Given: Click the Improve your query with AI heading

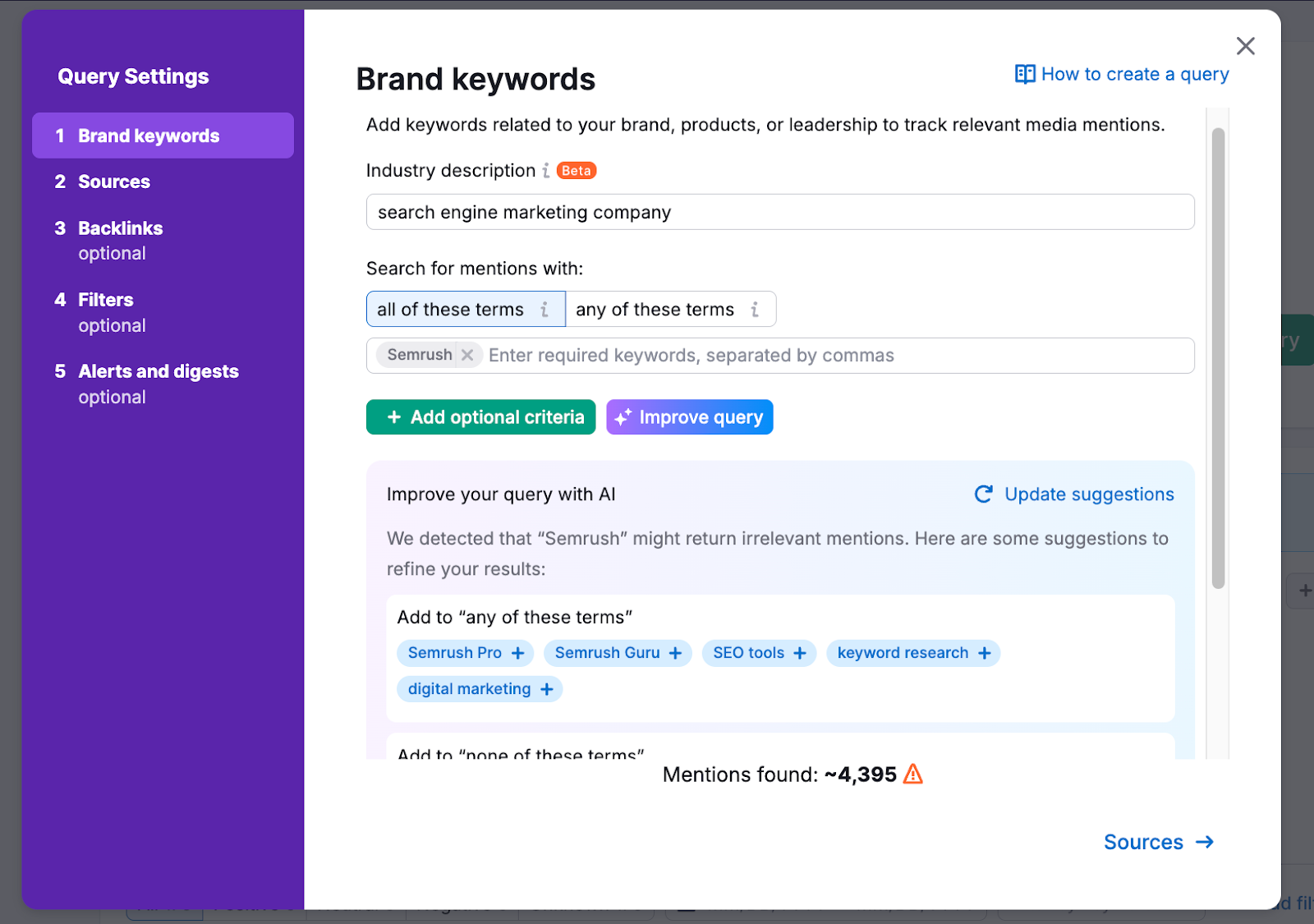Looking at the screenshot, I should tap(501, 494).
